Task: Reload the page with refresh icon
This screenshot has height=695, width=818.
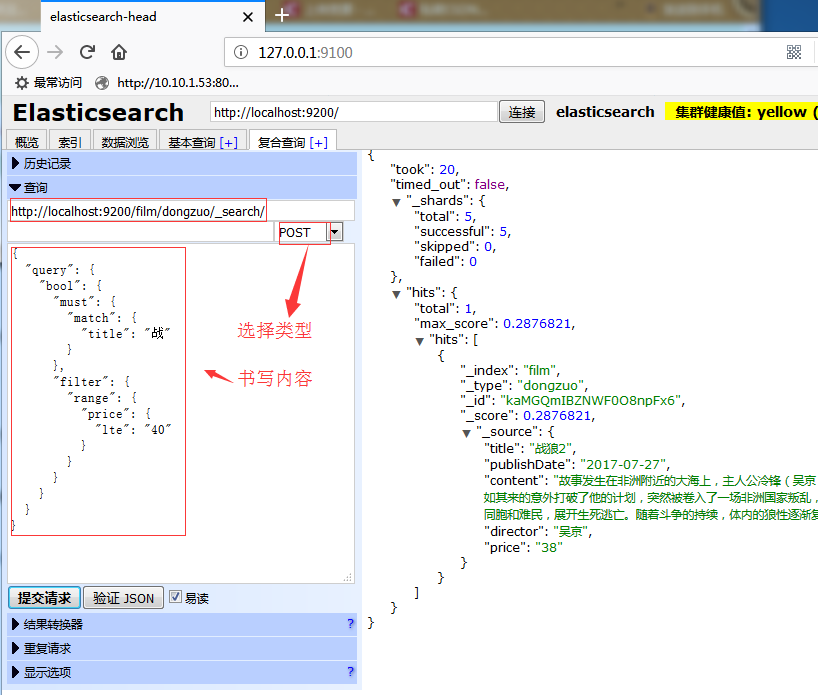Action: (87, 52)
